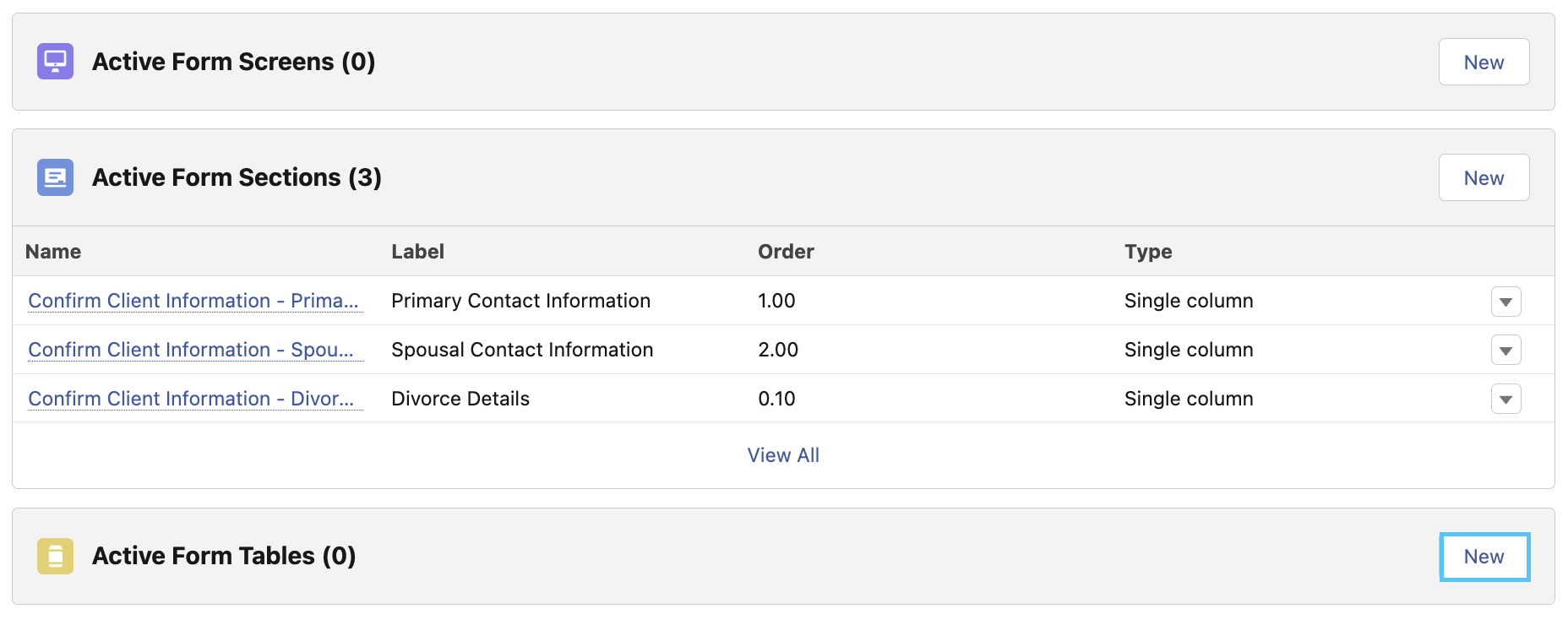
Task: Sort by the Type column header
Action: point(1148,252)
